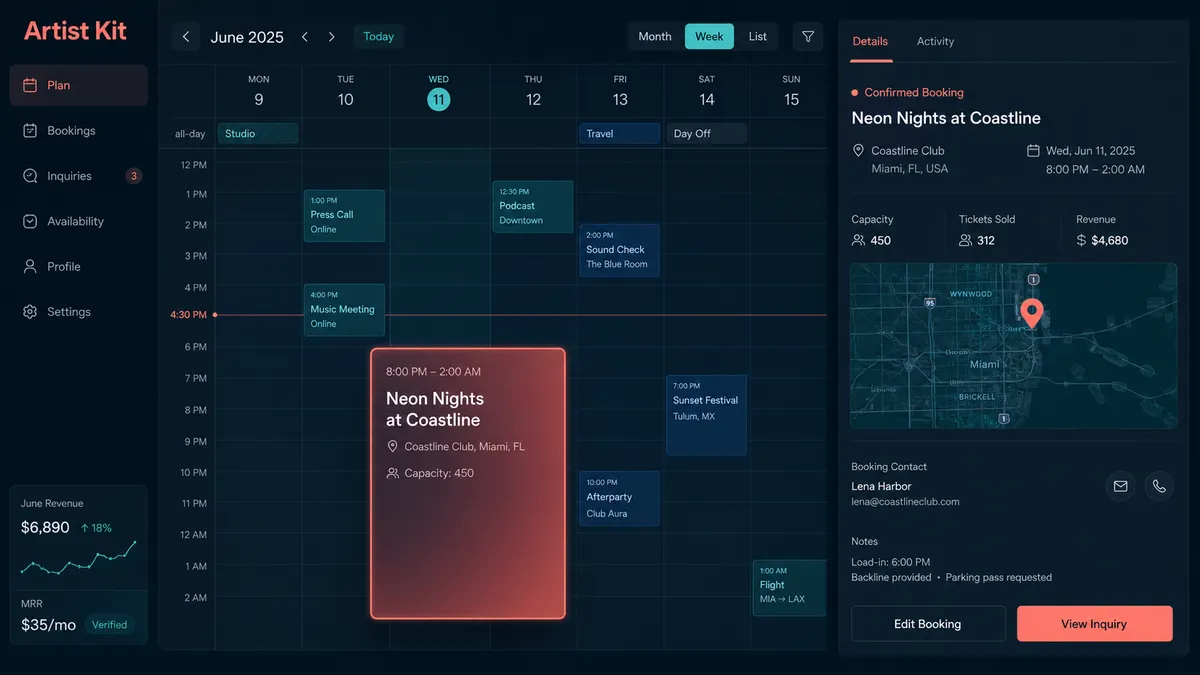Switch calendar to Month view
1200x675 pixels.
(x=655, y=37)
